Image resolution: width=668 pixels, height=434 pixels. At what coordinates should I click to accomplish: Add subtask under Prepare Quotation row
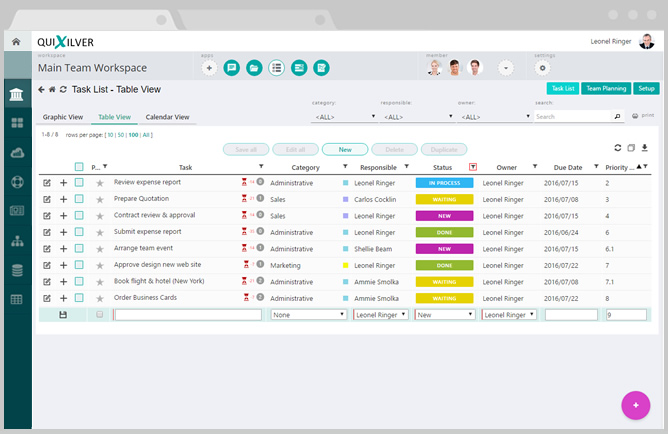click(63, 199)
